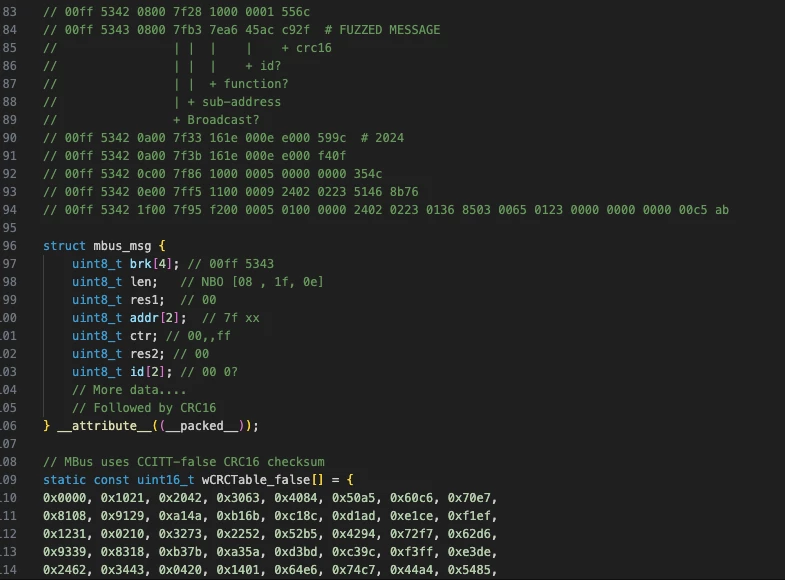The image size is (785, 580).
Task: Click the static keyword before const
Action: tap(64, 480)
